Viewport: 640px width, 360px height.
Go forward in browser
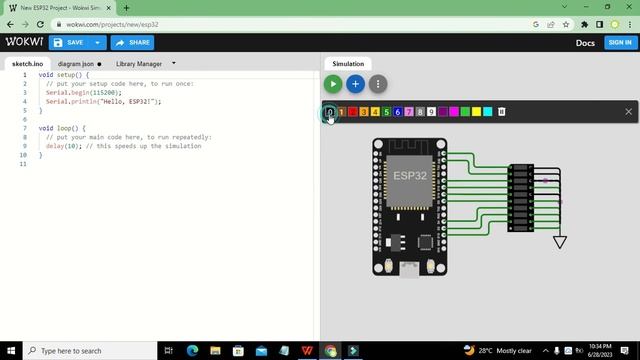click(x=25, y=24)
